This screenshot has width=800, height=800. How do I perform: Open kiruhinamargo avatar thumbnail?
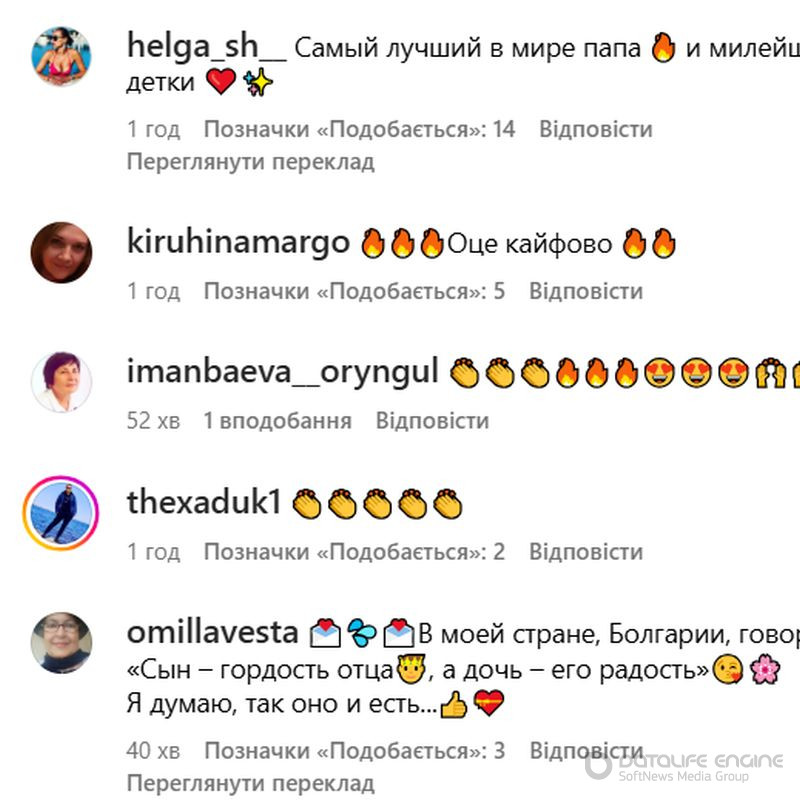coord(61,253)
